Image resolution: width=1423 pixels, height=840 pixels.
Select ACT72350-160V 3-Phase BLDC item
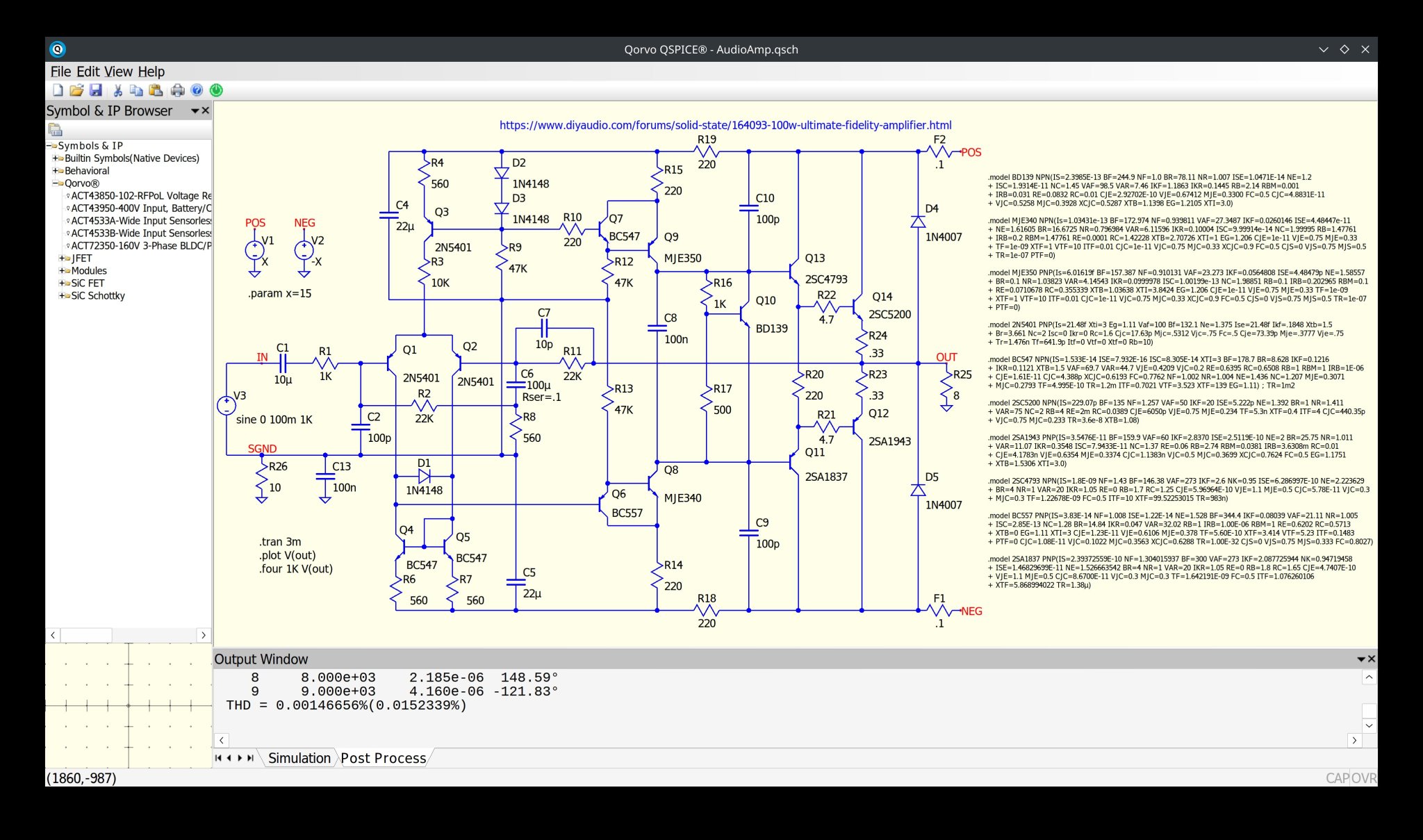[x=141, y=246]
